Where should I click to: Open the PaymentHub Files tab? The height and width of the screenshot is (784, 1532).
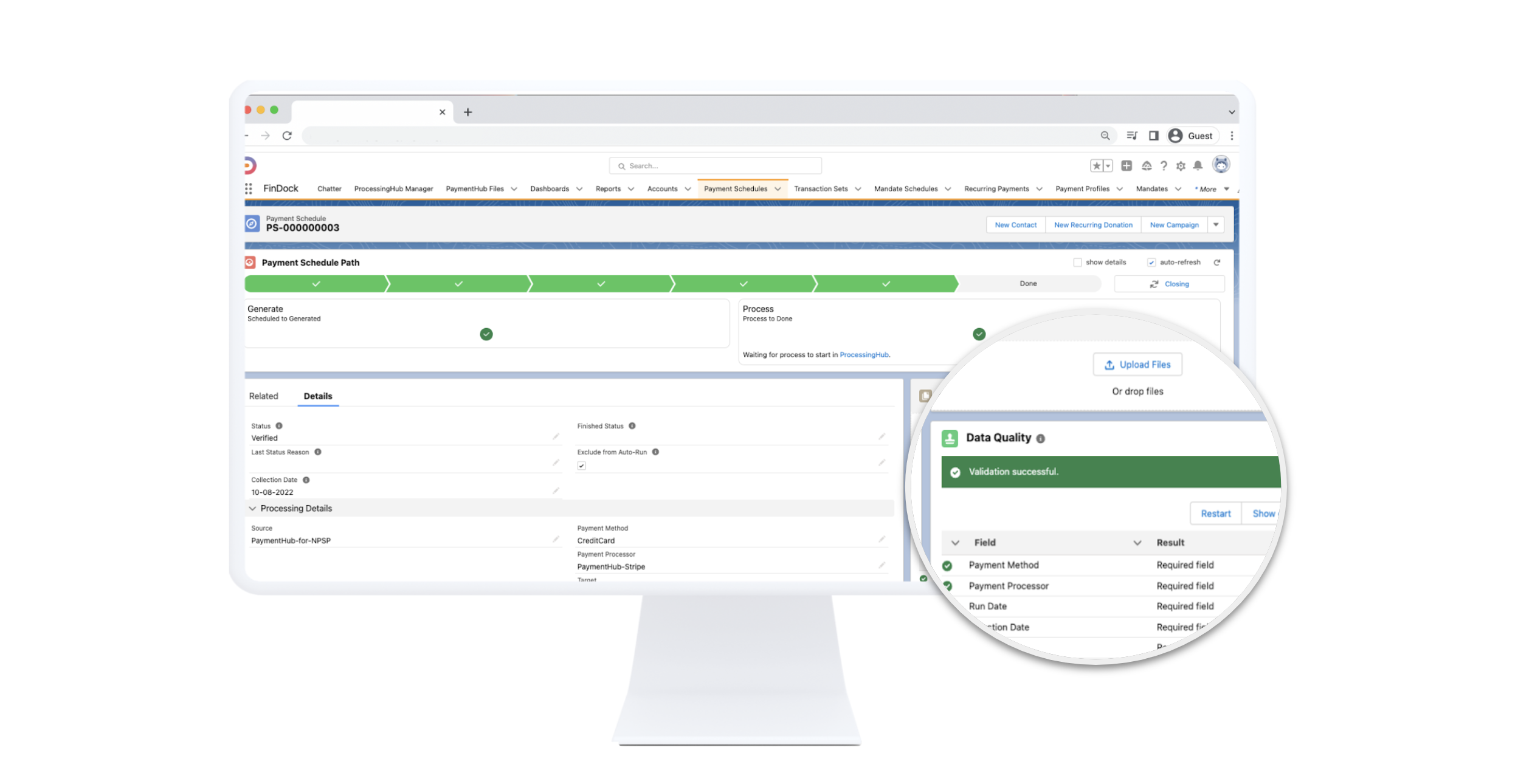(474, 189)
